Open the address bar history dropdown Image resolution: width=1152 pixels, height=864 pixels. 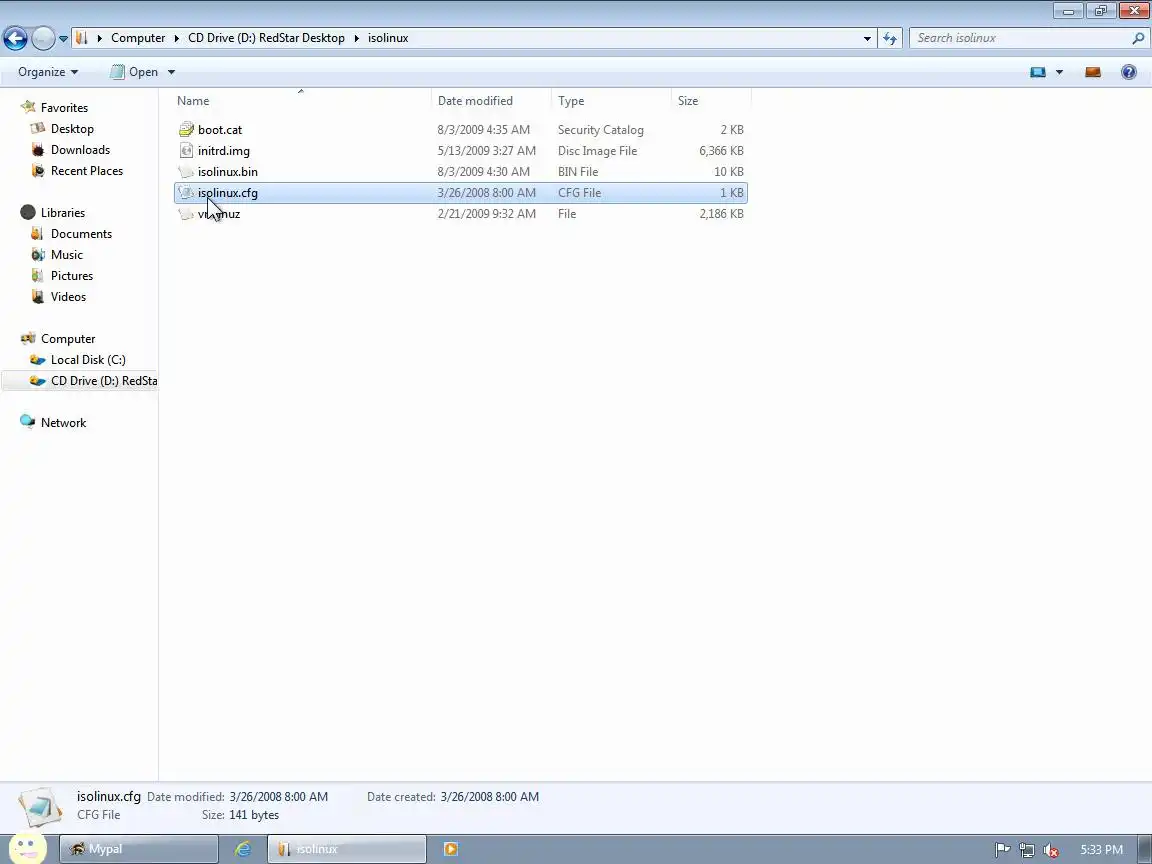tap(867, 38)
